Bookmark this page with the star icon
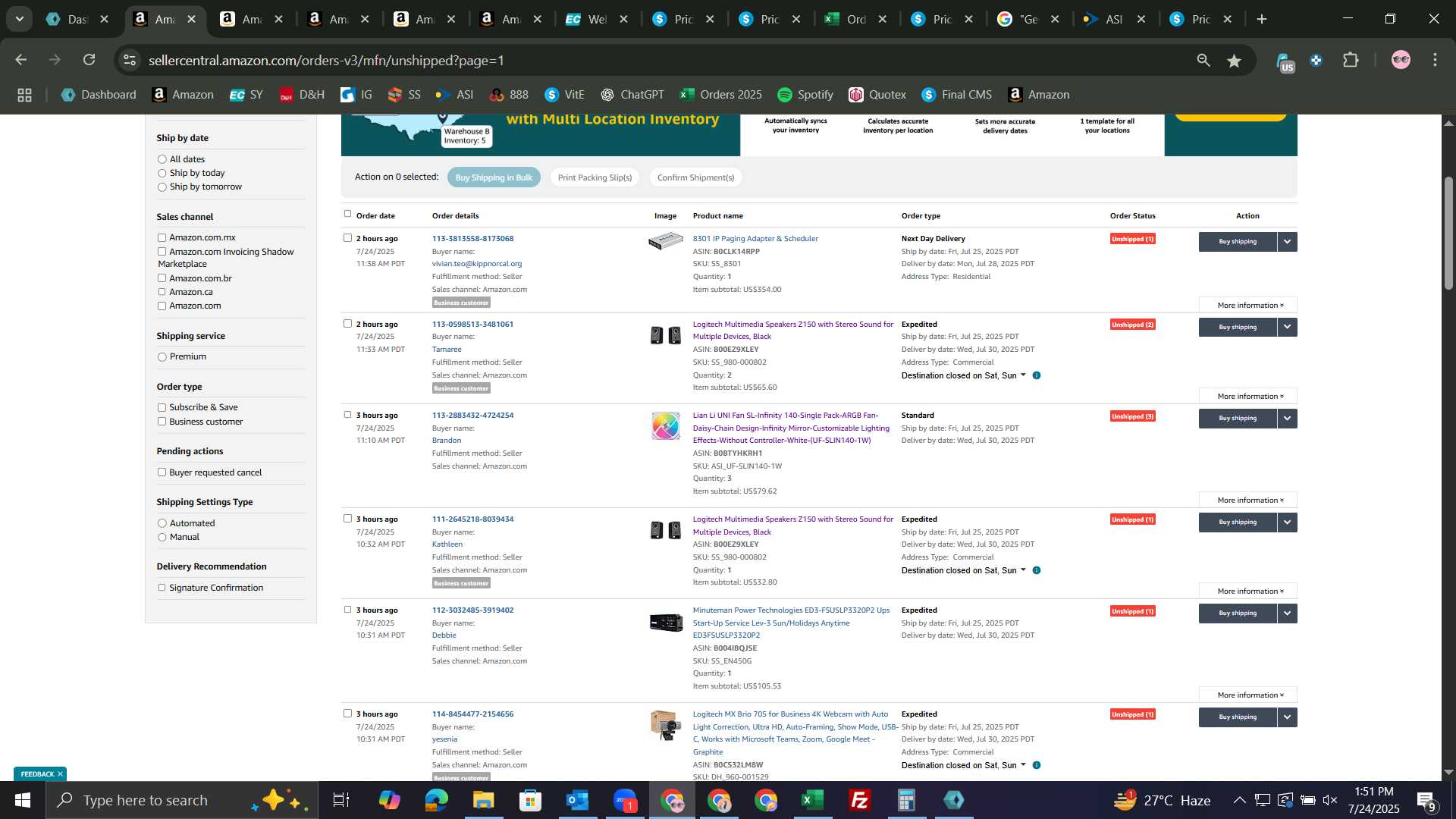 coord(1235,61)
